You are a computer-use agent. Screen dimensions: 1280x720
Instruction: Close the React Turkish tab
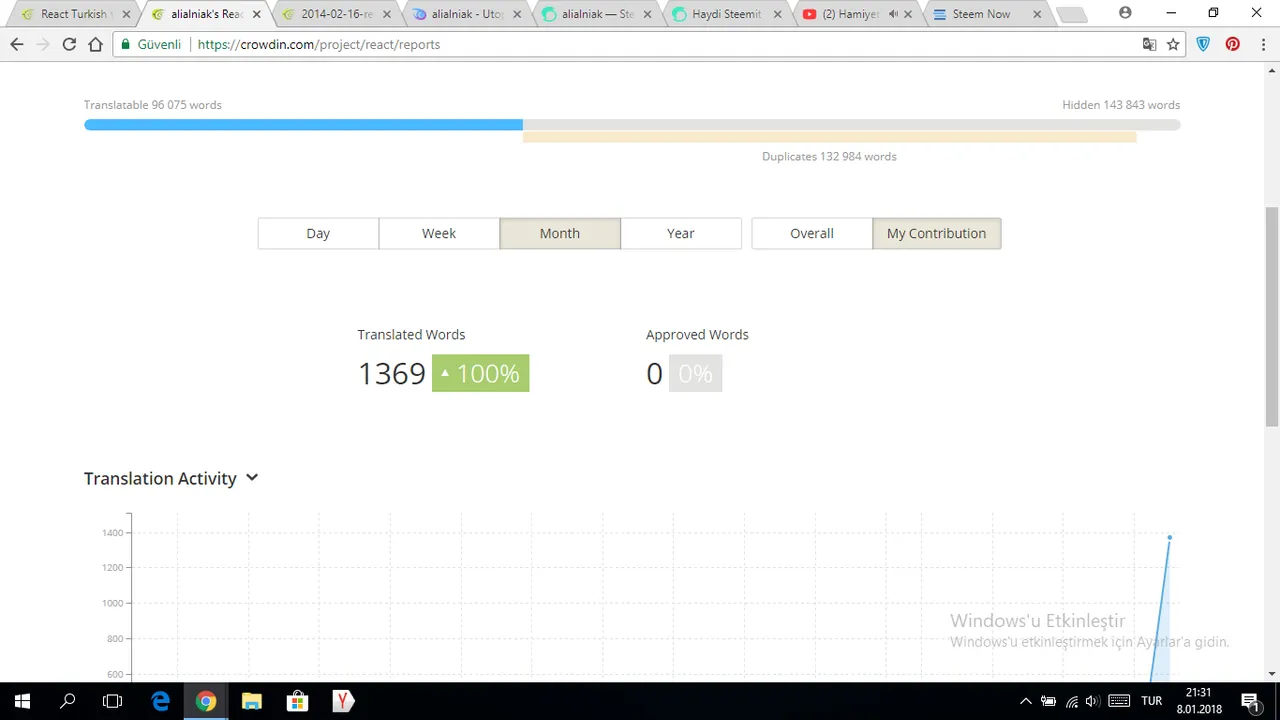[126, 14]
